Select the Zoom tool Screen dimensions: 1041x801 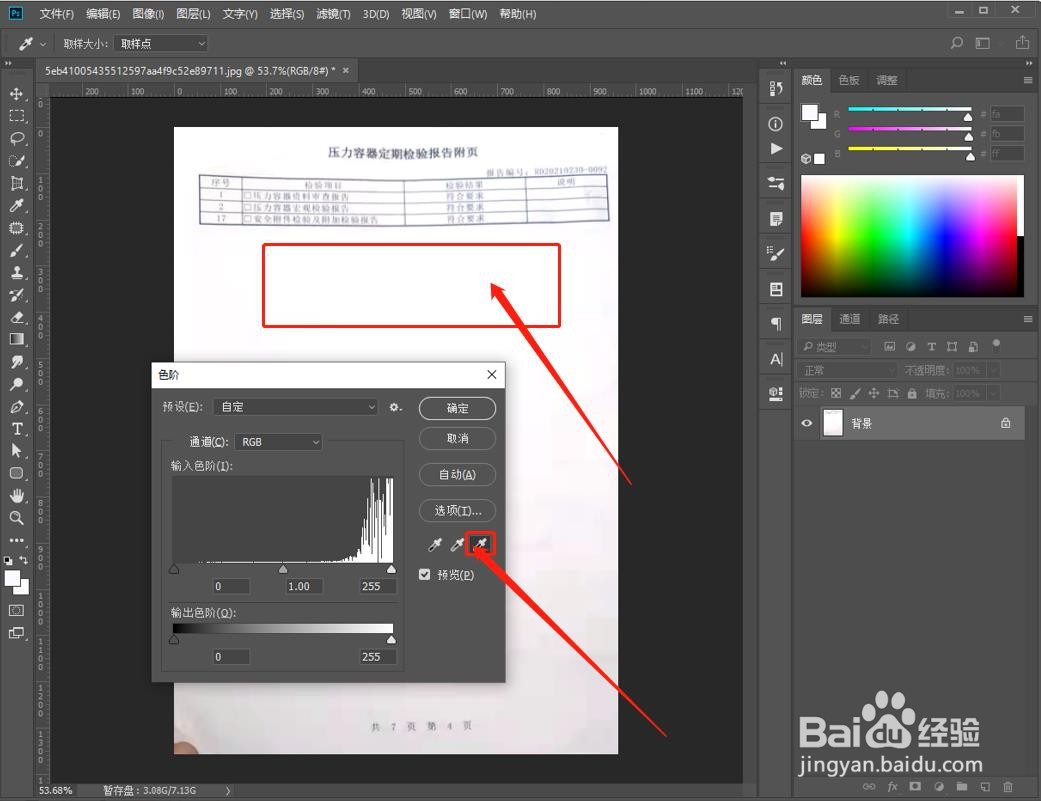pos(17,518)
